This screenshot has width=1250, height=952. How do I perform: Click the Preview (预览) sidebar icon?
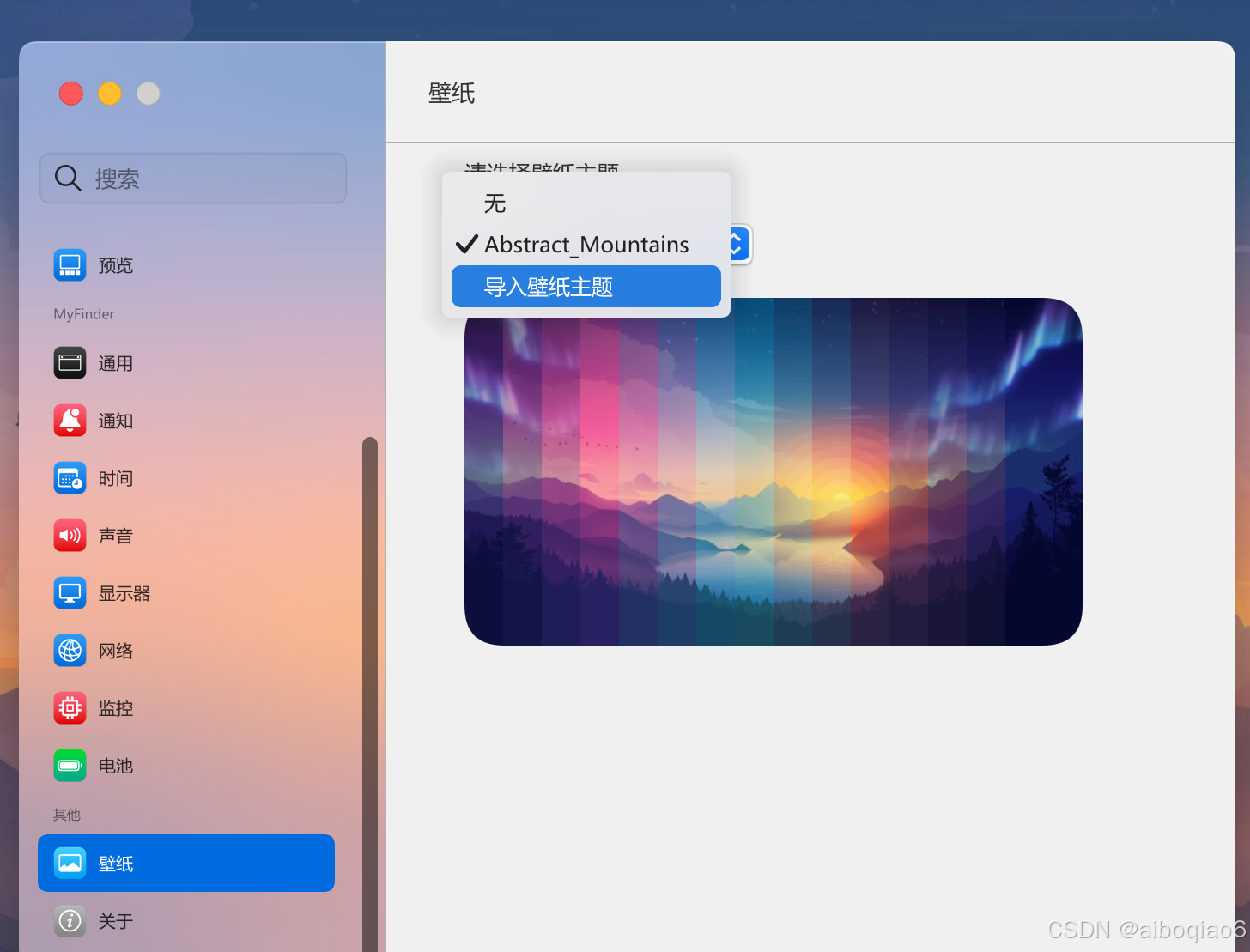(70, 265)
